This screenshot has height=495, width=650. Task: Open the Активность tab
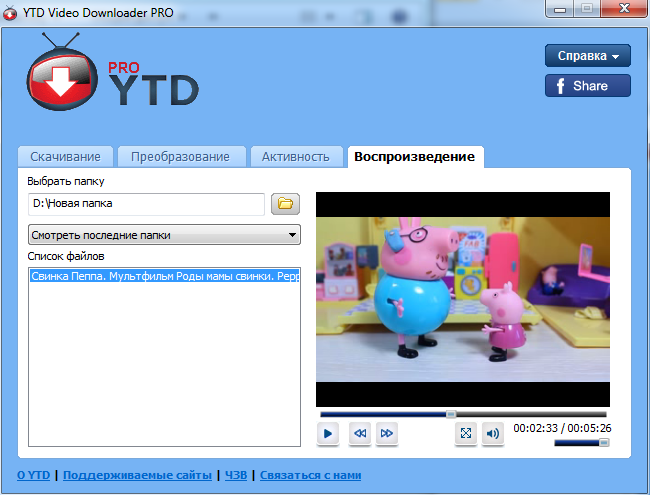[x=295, y=156]
